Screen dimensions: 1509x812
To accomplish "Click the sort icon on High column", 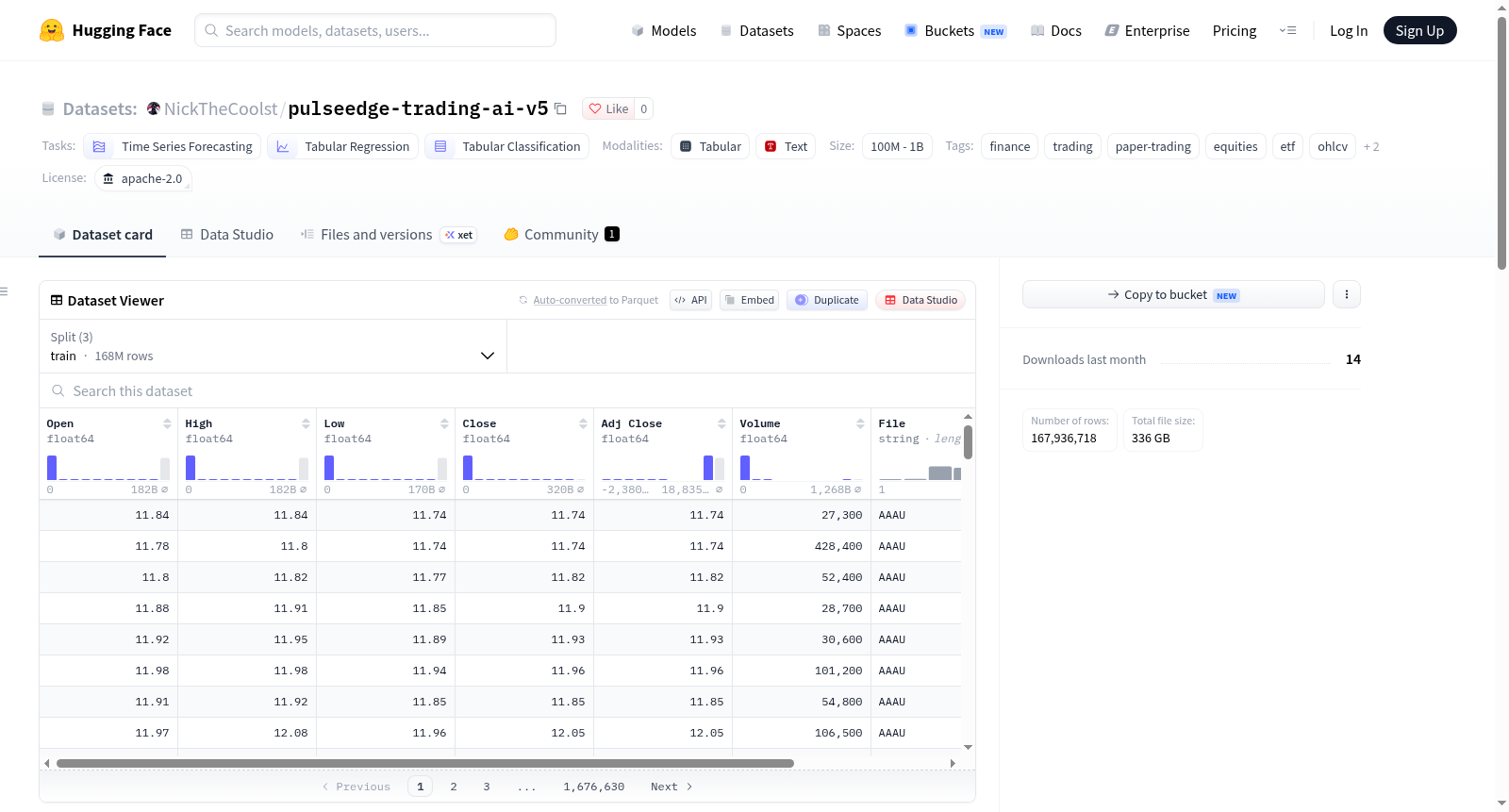I will [306, 423].
